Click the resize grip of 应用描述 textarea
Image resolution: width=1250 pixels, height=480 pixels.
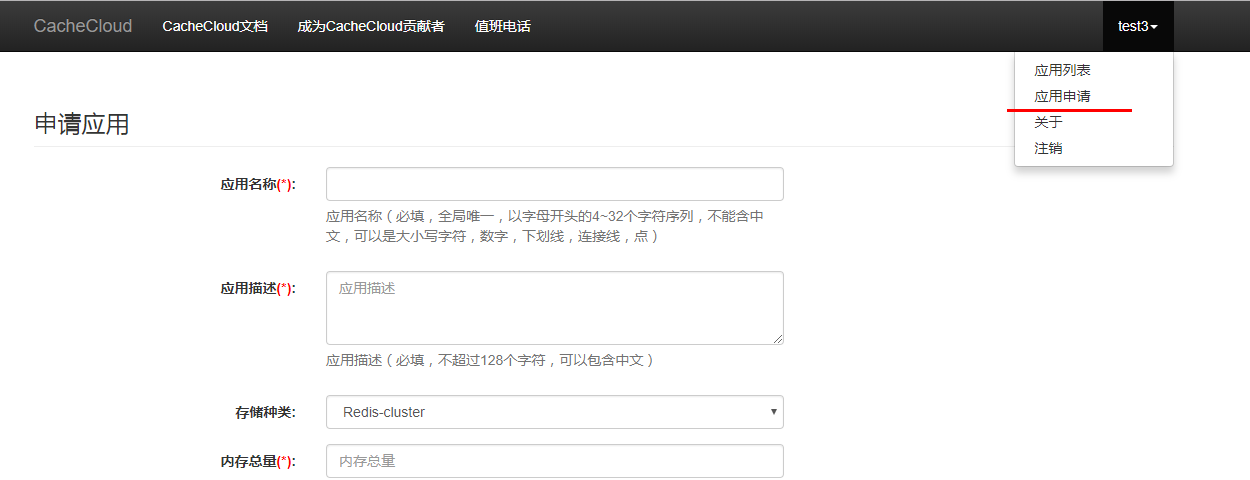(x=776, y=338)
